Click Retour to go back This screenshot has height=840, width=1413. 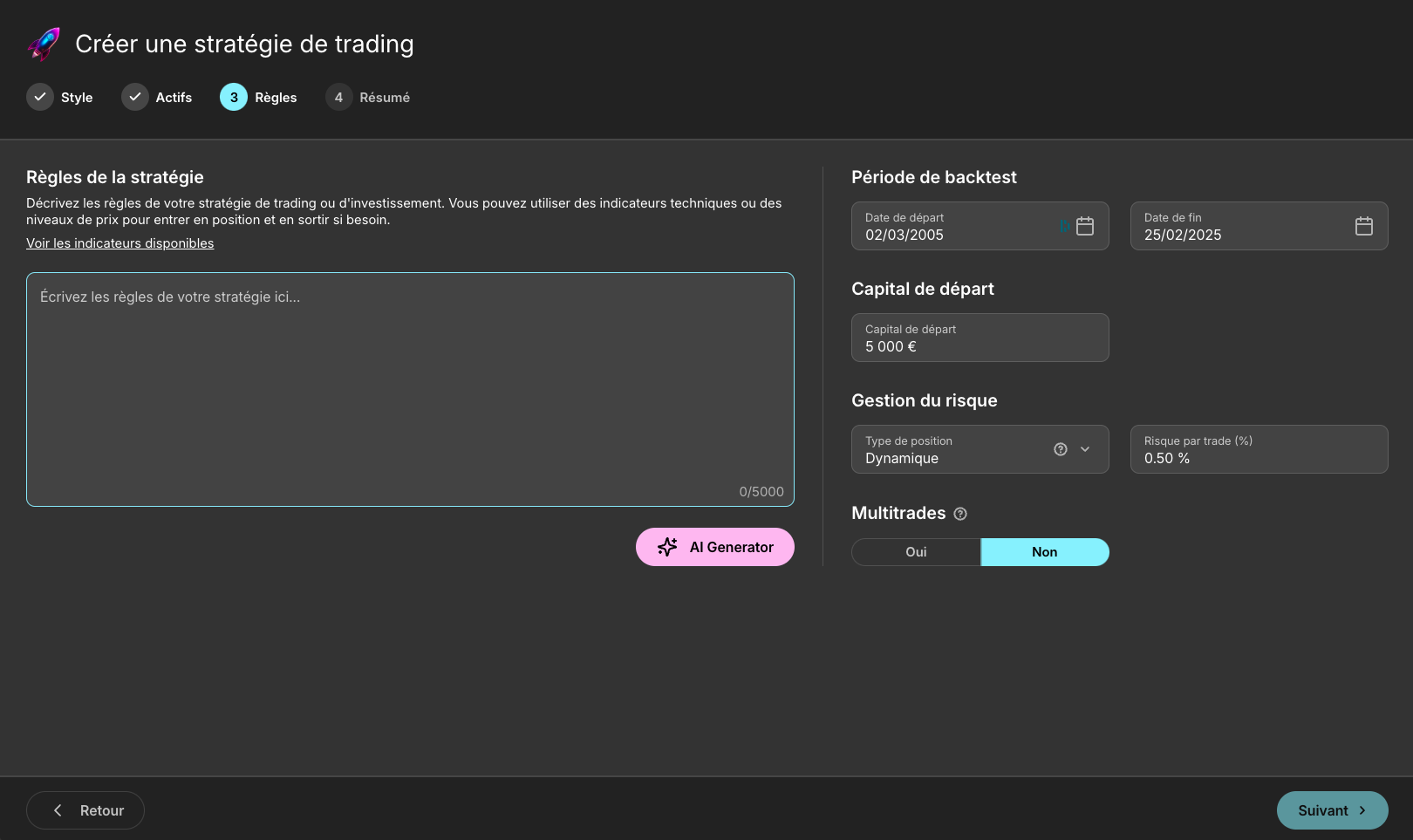(x=85, y=810)
